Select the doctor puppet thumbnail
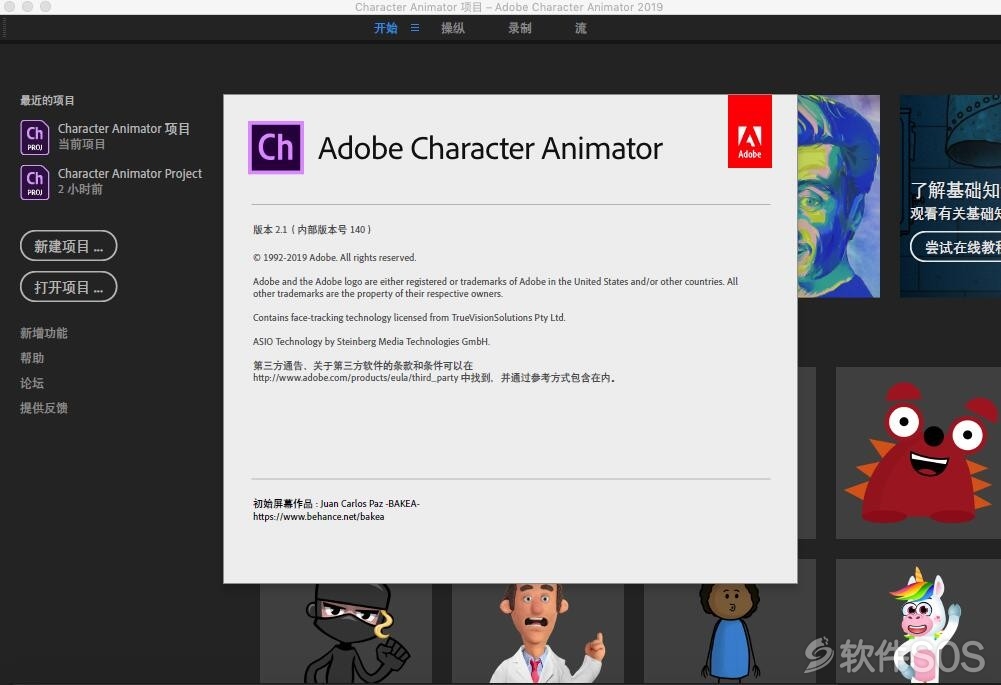 [538, 633]
